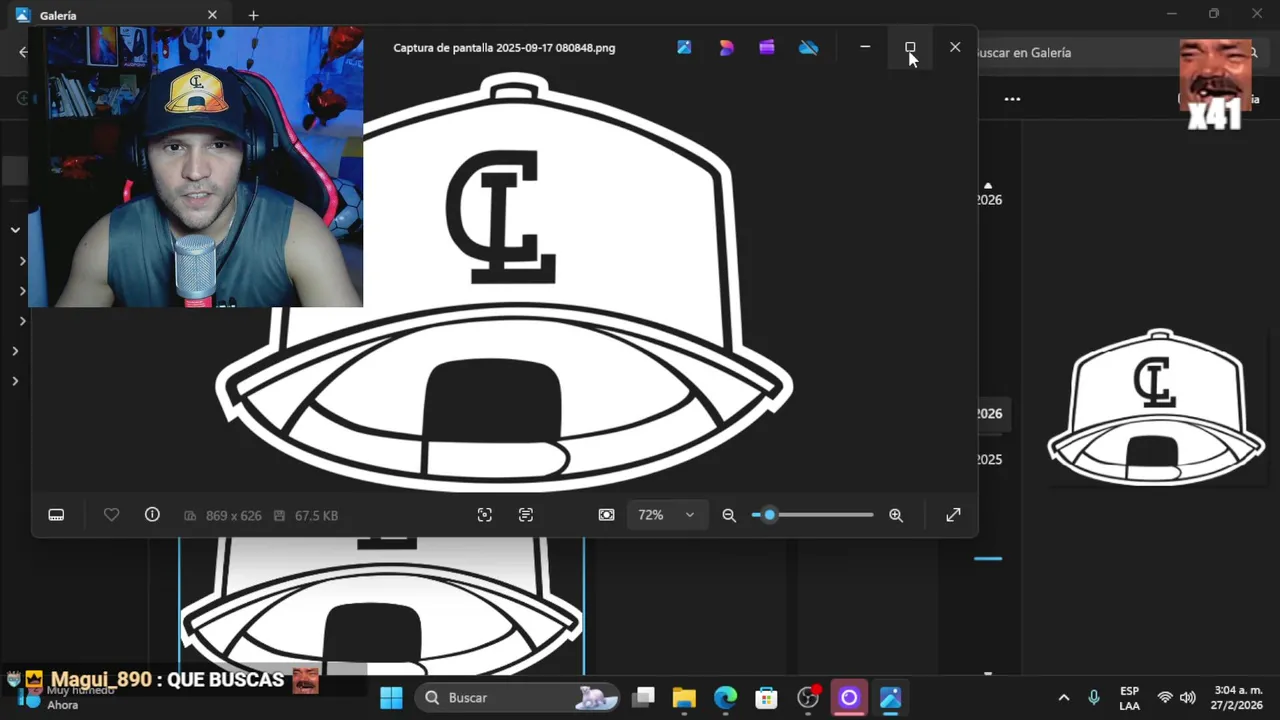Image resolution: width=1280 pixels, height=720 pixels.
Task: Minimize the photo viewer window
Action: point(865,47)
